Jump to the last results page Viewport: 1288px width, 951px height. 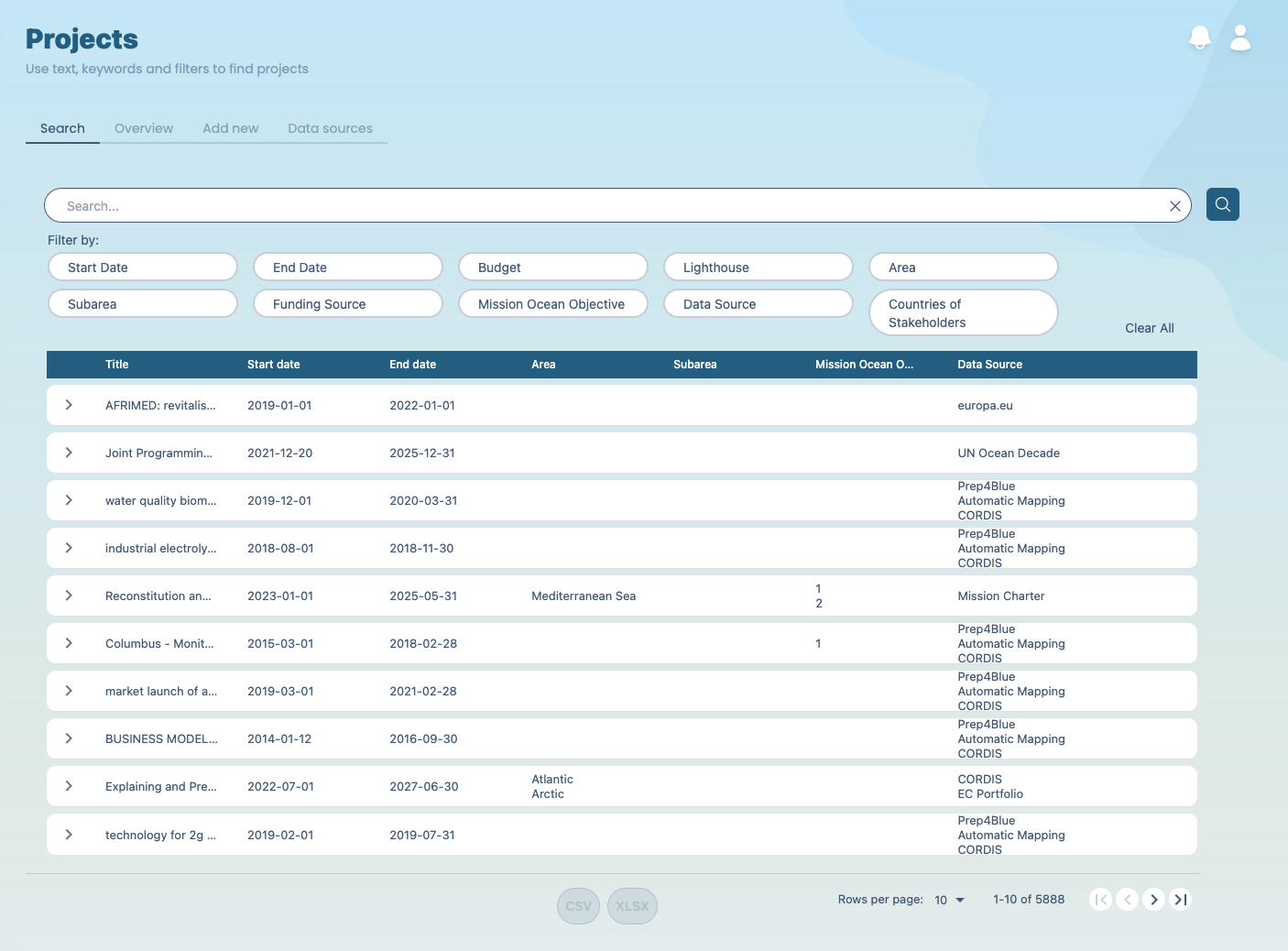(x=1181, y=900)
